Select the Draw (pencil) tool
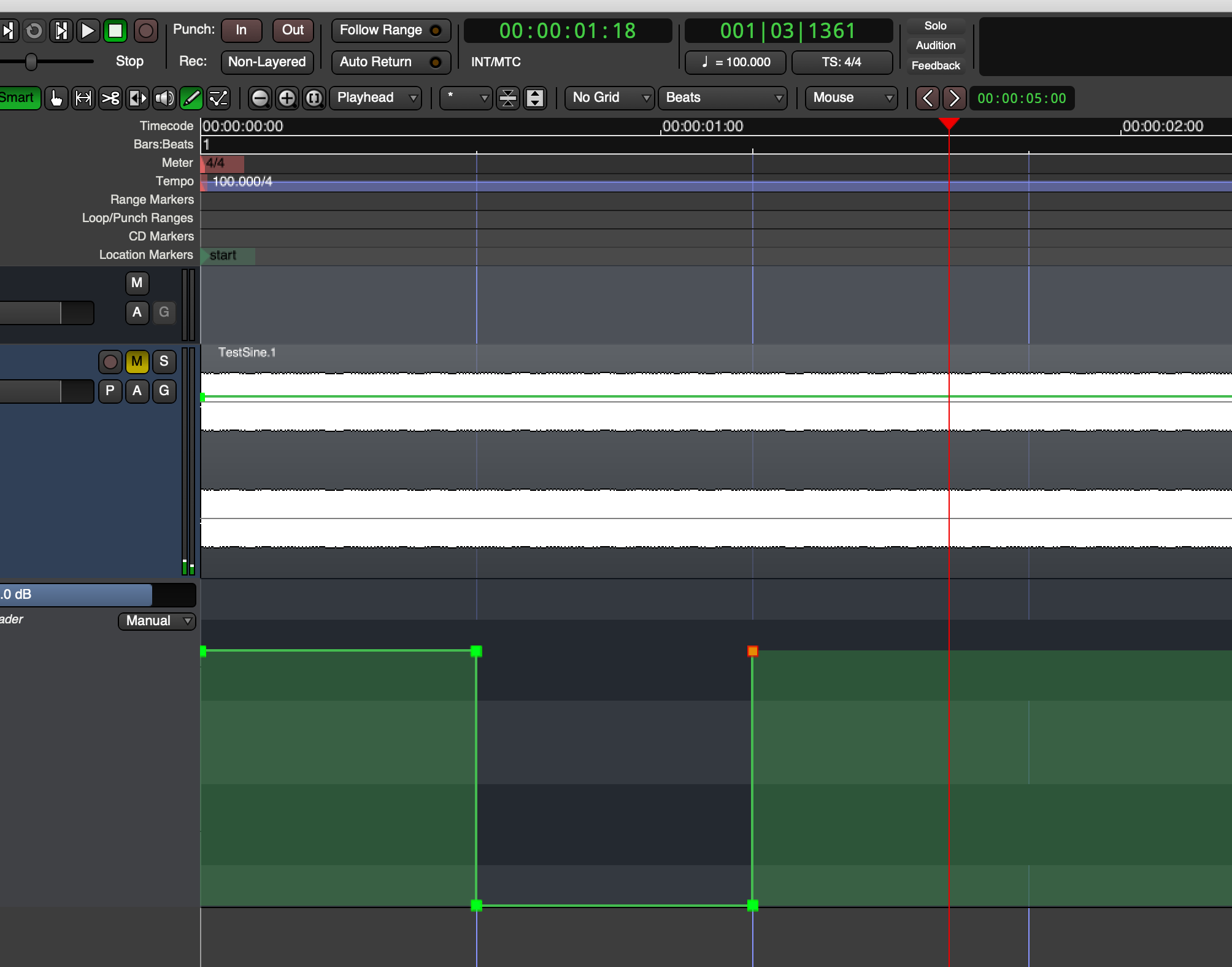 (x=191, y=98)
